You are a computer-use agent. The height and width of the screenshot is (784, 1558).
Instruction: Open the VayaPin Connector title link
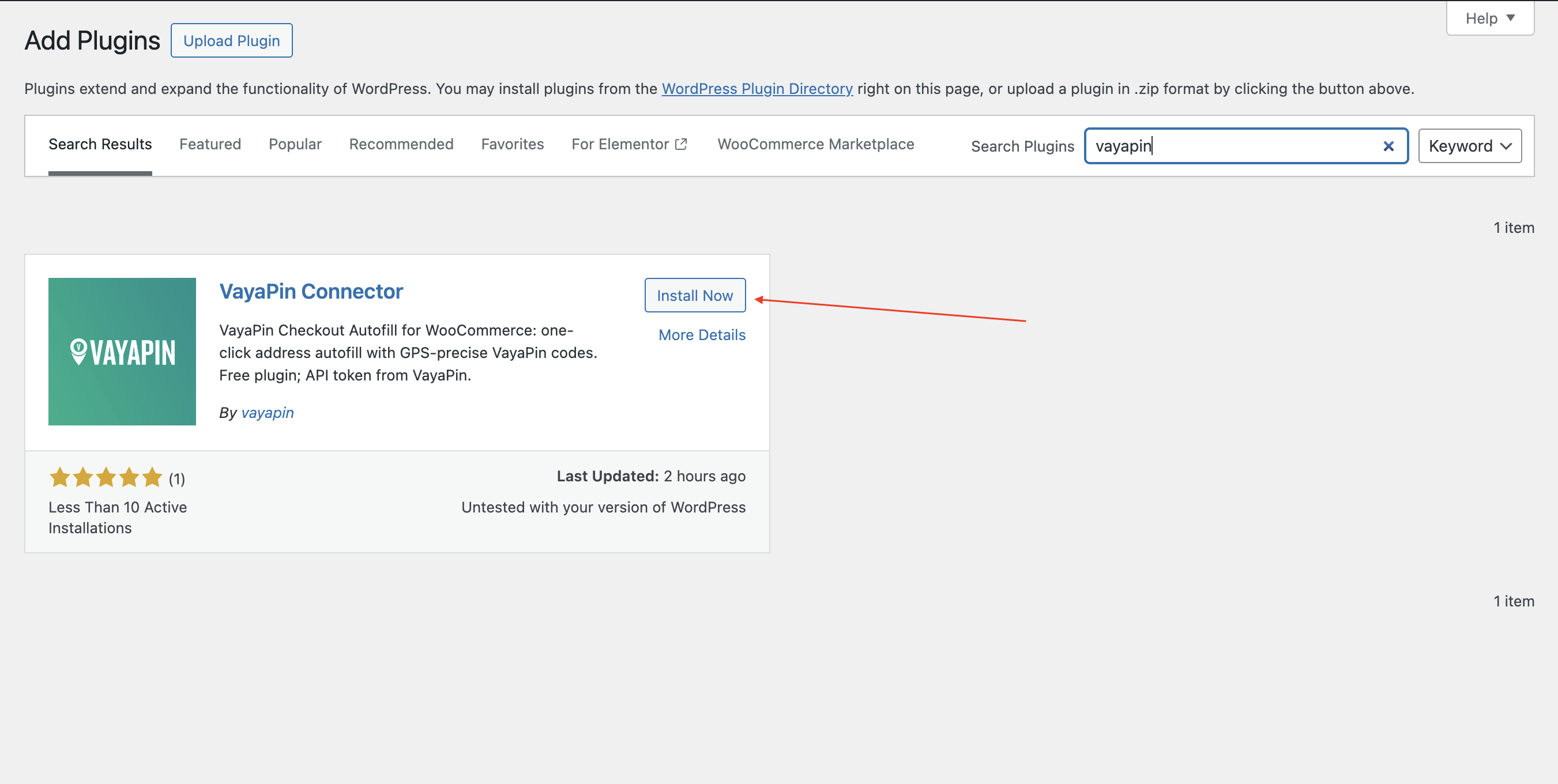coord(311,292)
